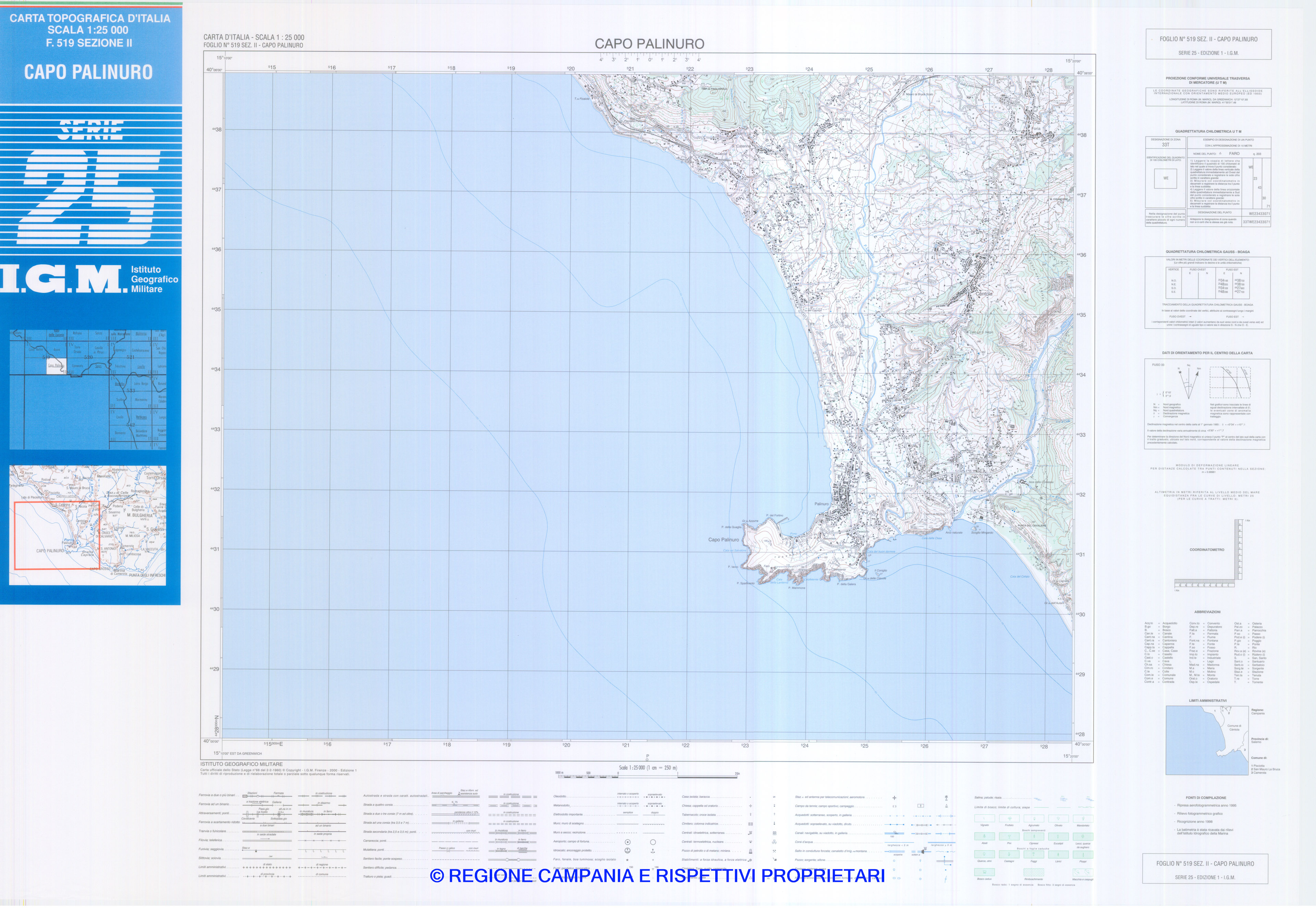Screen dimensions: 1316x909
Task: Click the Oleodotto legend entry
Action: point(560,796)
